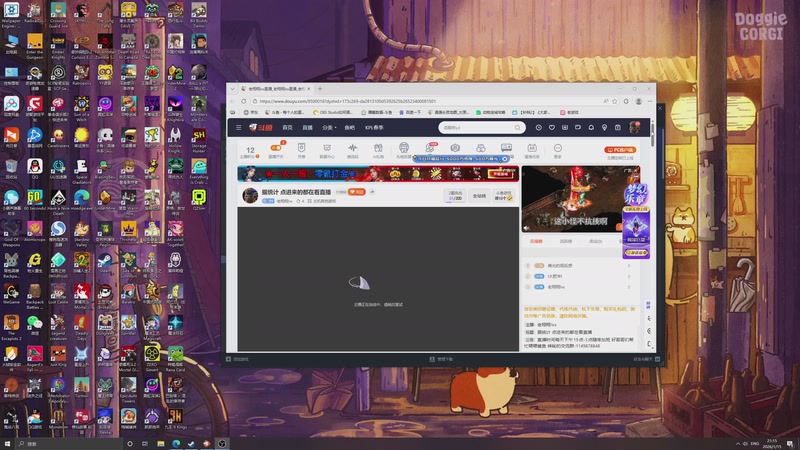Viewport: 800px width, 450px height.
Task: Open Space Gladiators desktop icon
Action: (x=81, y=171)
